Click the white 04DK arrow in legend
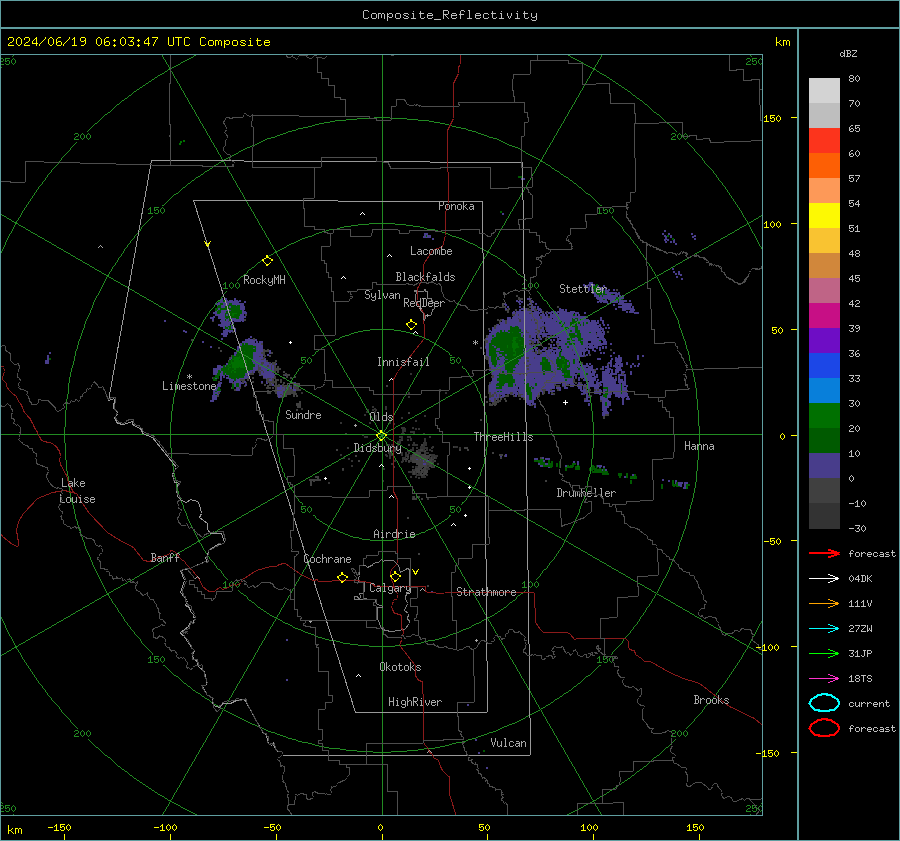This screenshot has height=841, width=900. pyautogui.click(x=824, y=579)
